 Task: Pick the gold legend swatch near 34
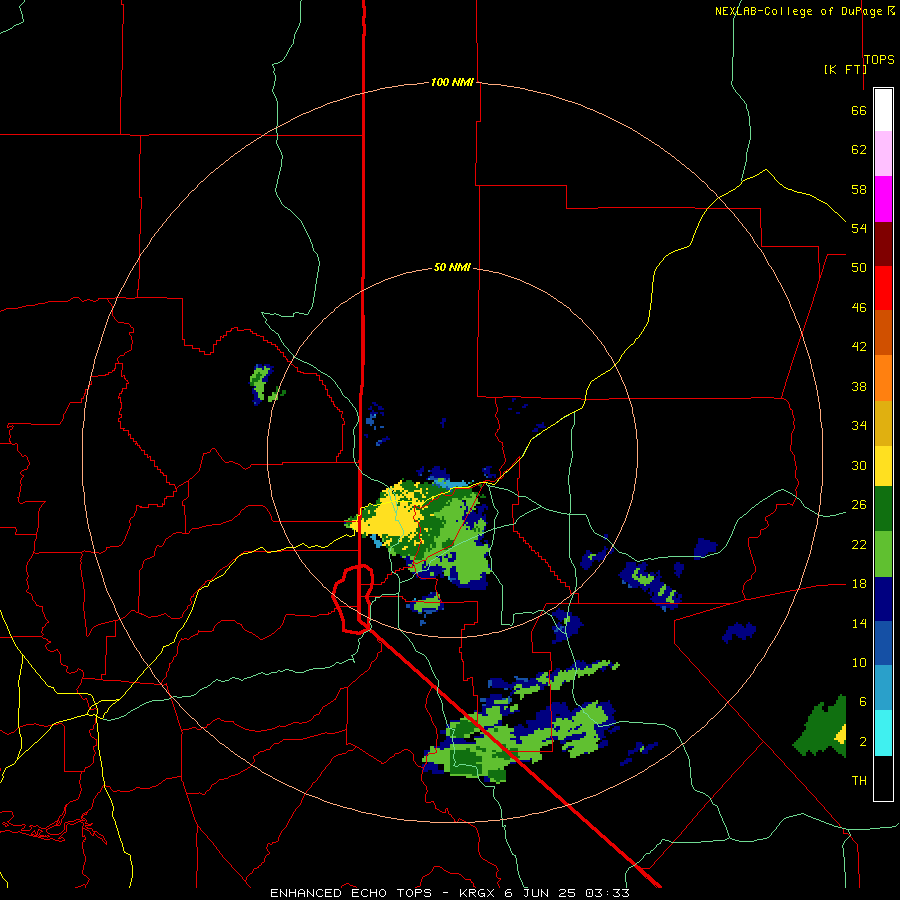click(x=883, y=424)
